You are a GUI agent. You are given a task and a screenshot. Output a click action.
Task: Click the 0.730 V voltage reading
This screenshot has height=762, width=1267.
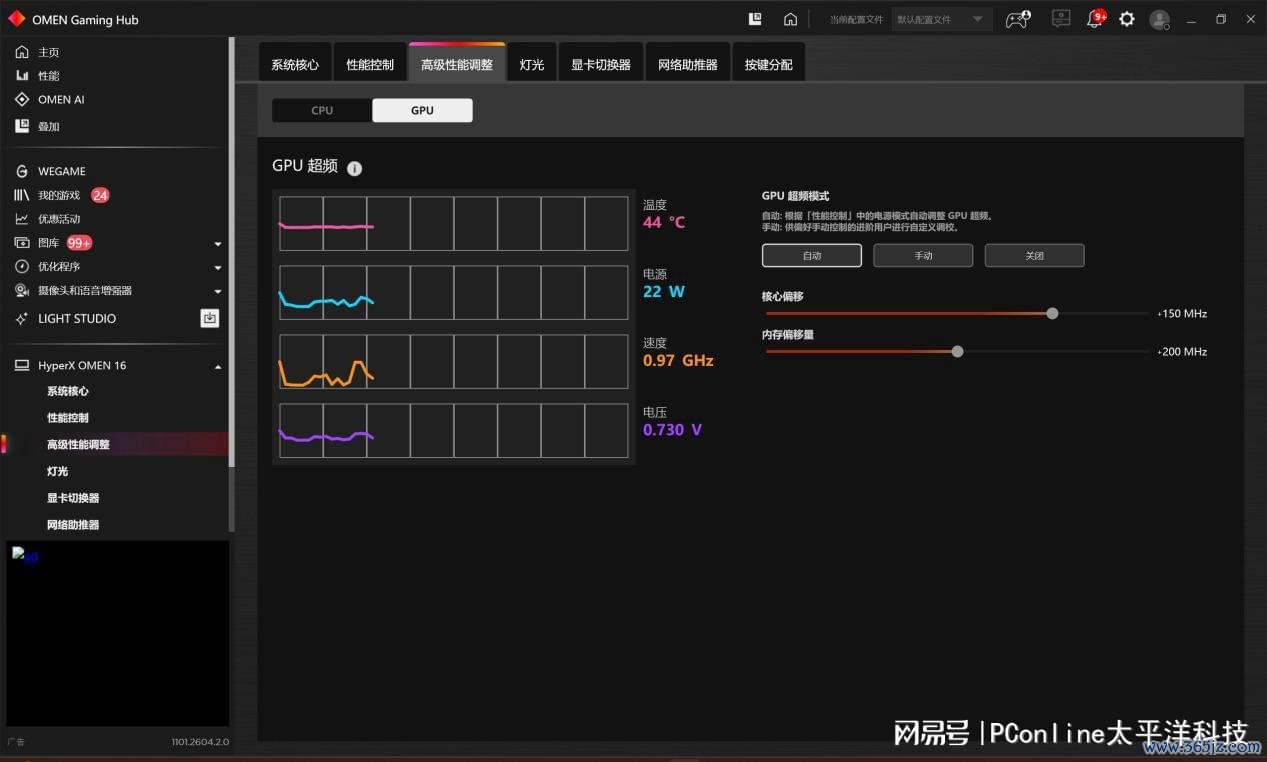point(672,430)
